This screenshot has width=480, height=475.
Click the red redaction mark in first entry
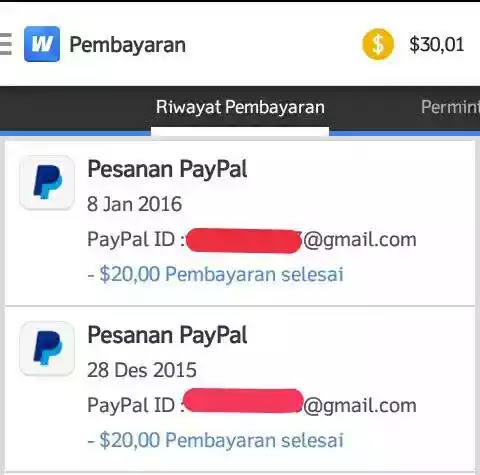[243, 241]
